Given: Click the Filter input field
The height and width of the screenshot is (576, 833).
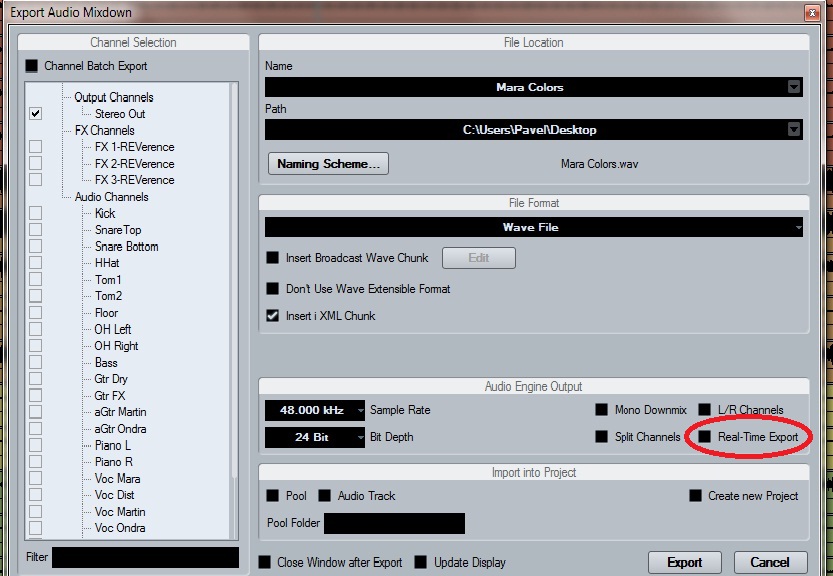Looking at the screenshot, I should (x=145, y=557).
